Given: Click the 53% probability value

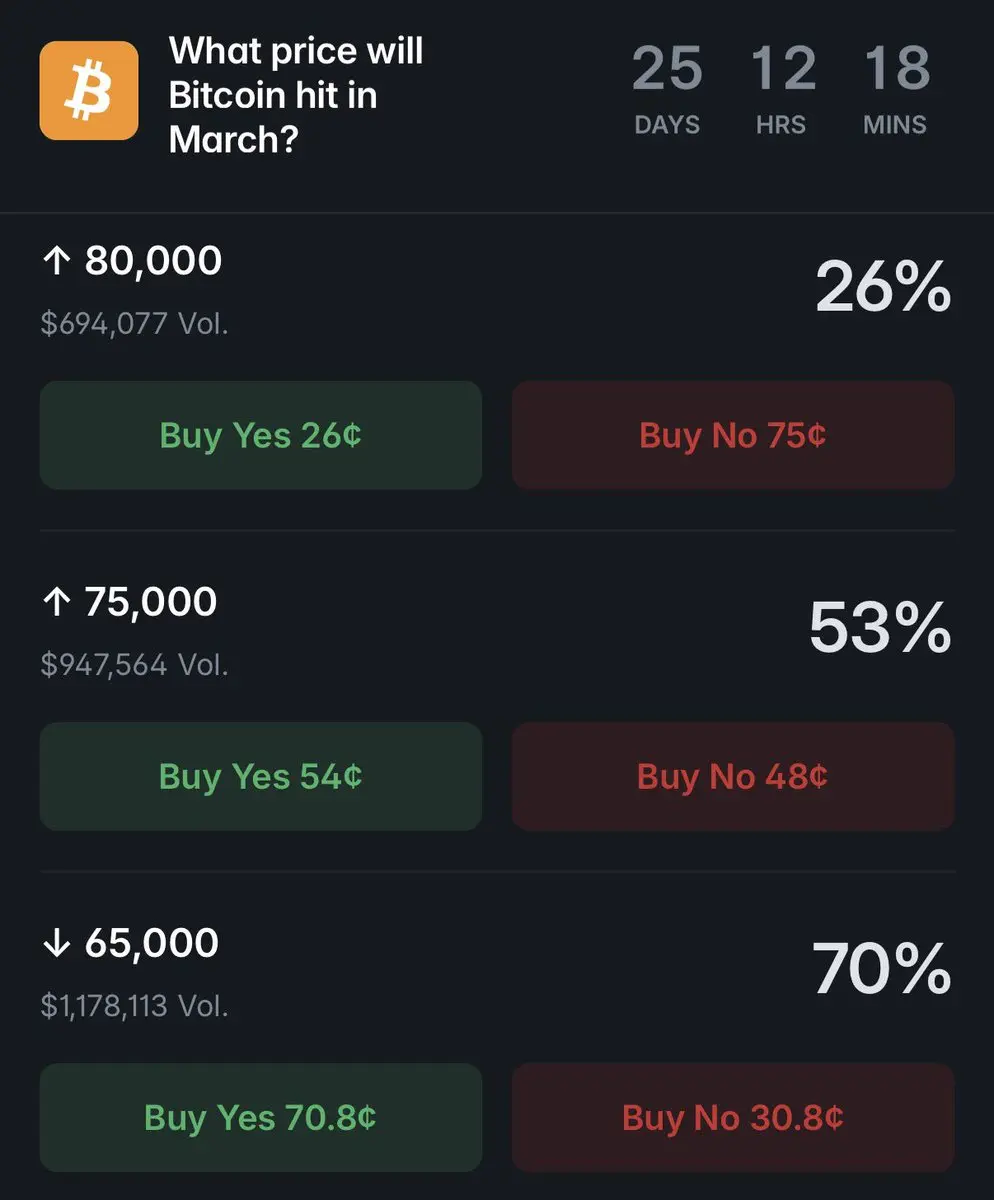Looking at the screenshot, I should click(879, 628).
